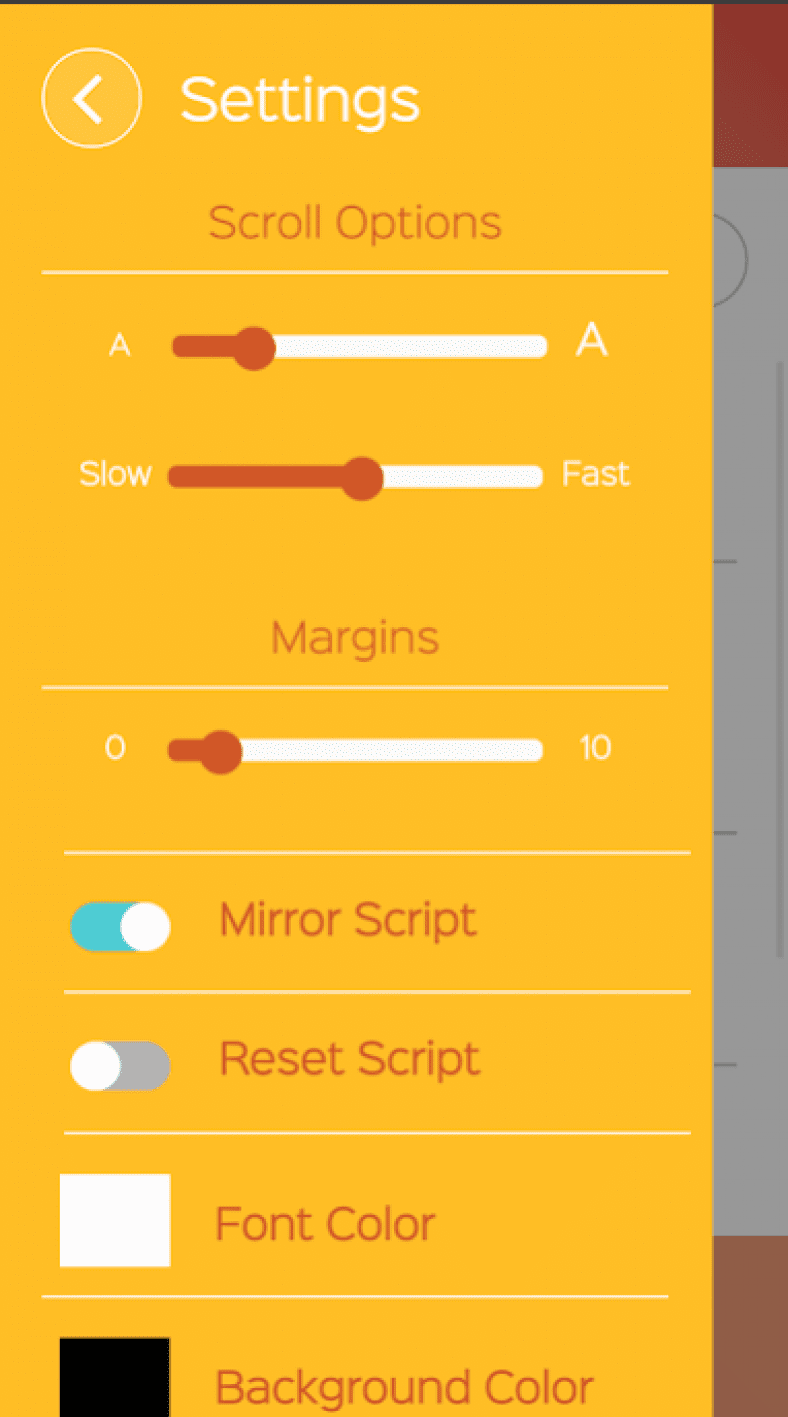788x1417 pixels.
Task: Click the Slow speed label
Action: [x=115, y=474]
